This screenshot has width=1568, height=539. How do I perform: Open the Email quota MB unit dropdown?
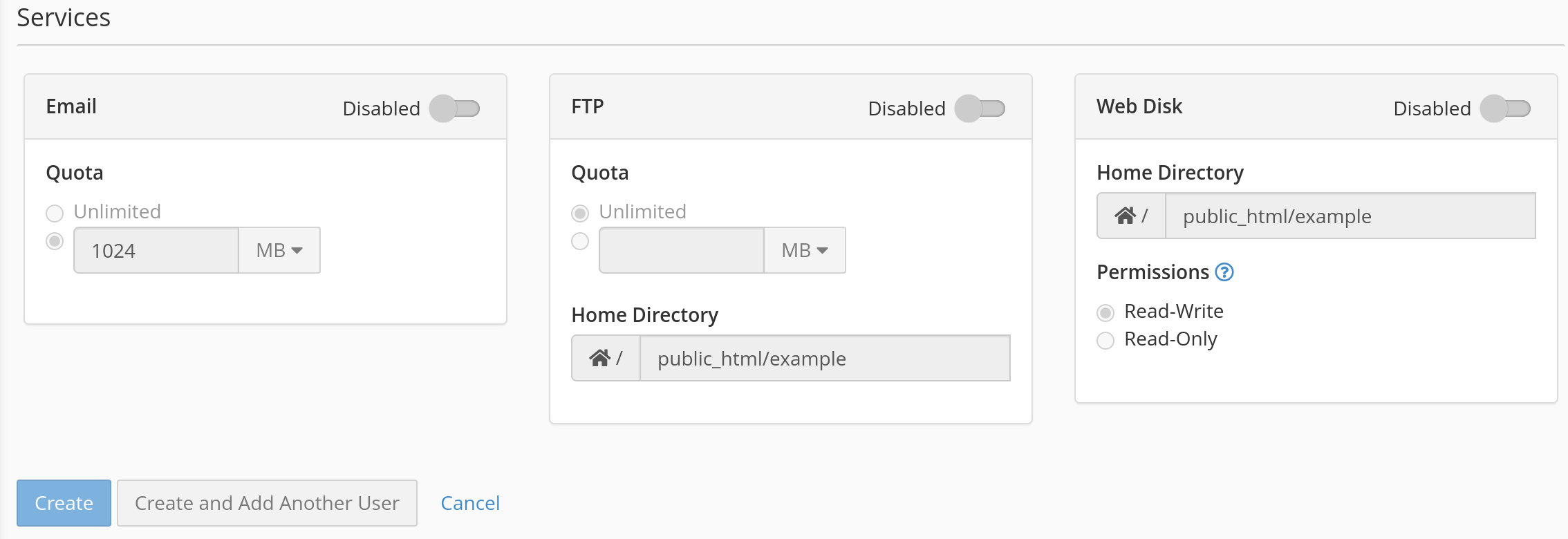(279, 250)
